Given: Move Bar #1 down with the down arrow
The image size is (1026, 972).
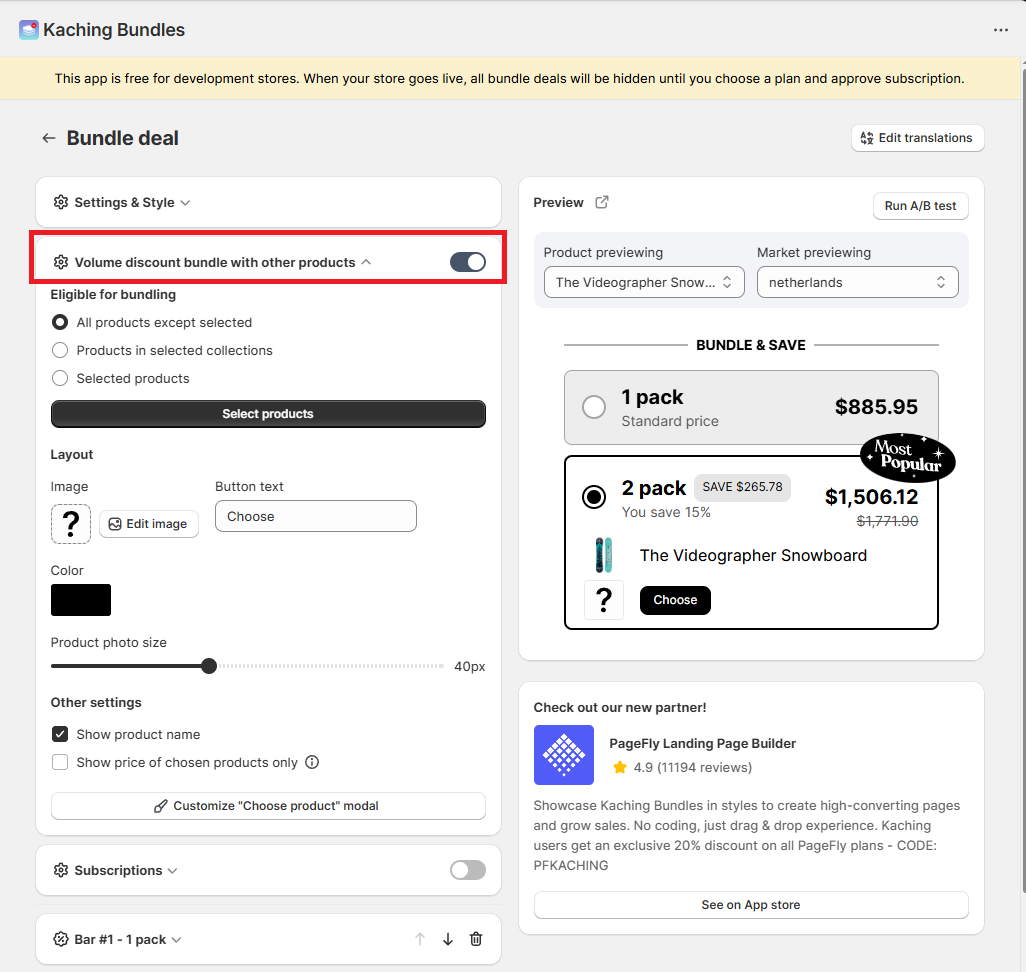Looking at the screenshot, I should click(448, 939).
